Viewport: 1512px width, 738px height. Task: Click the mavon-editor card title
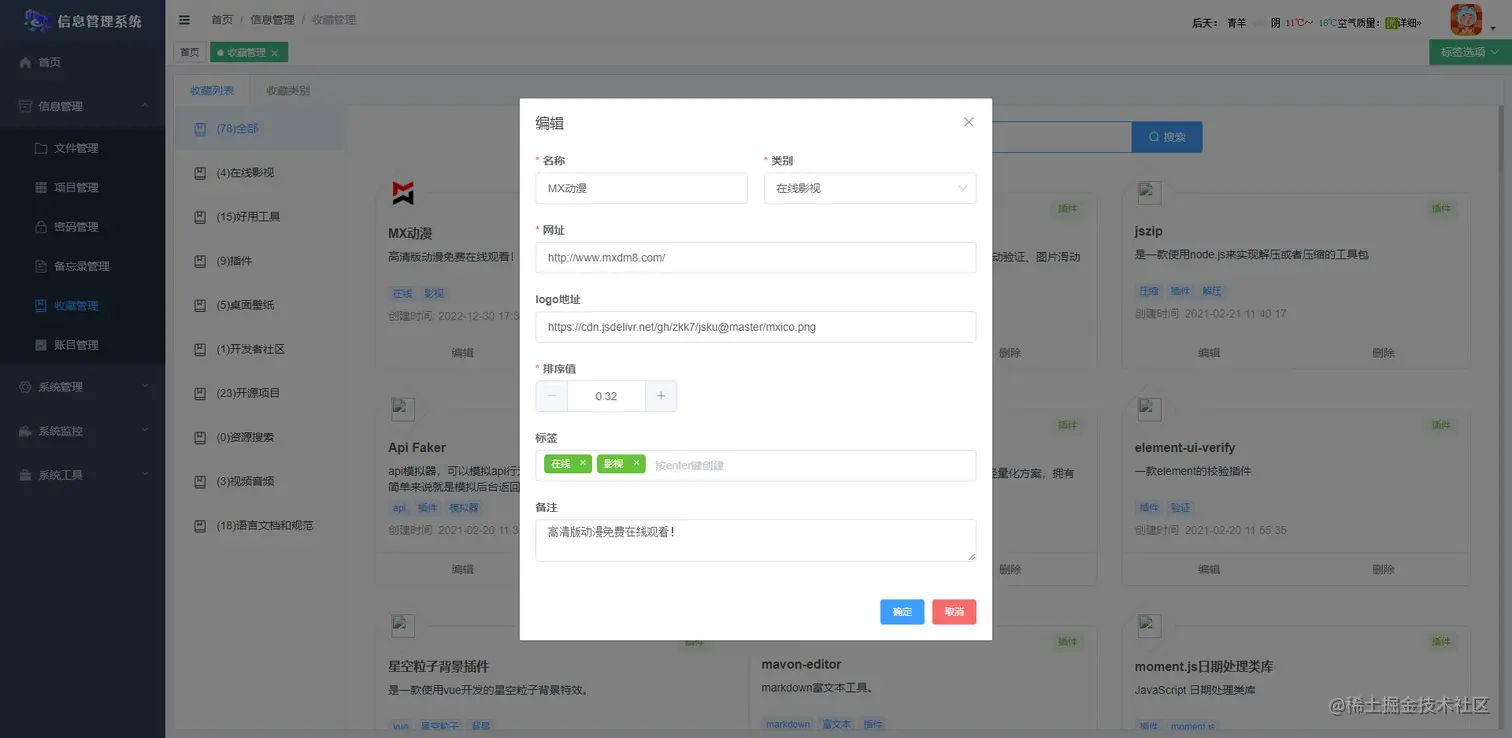(x=802, y=664)
